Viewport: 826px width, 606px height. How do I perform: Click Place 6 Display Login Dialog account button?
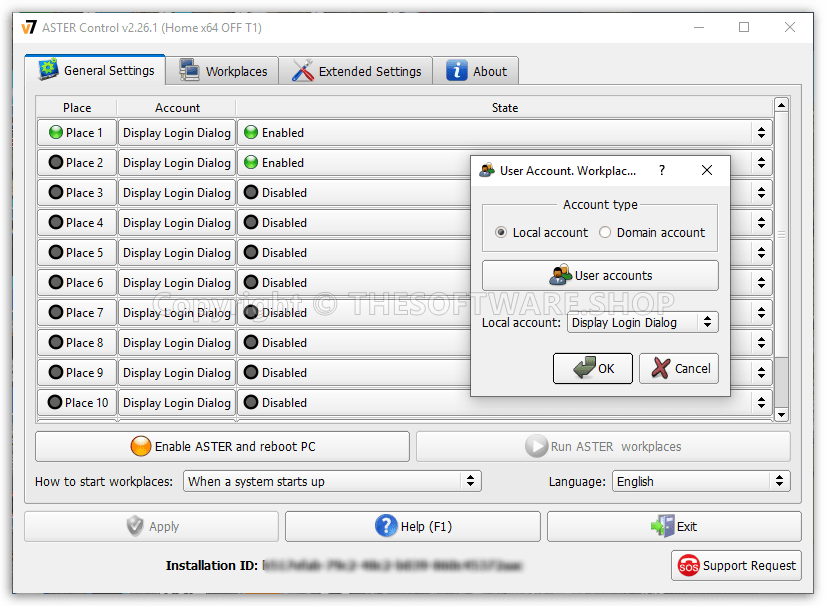[176, 282]
